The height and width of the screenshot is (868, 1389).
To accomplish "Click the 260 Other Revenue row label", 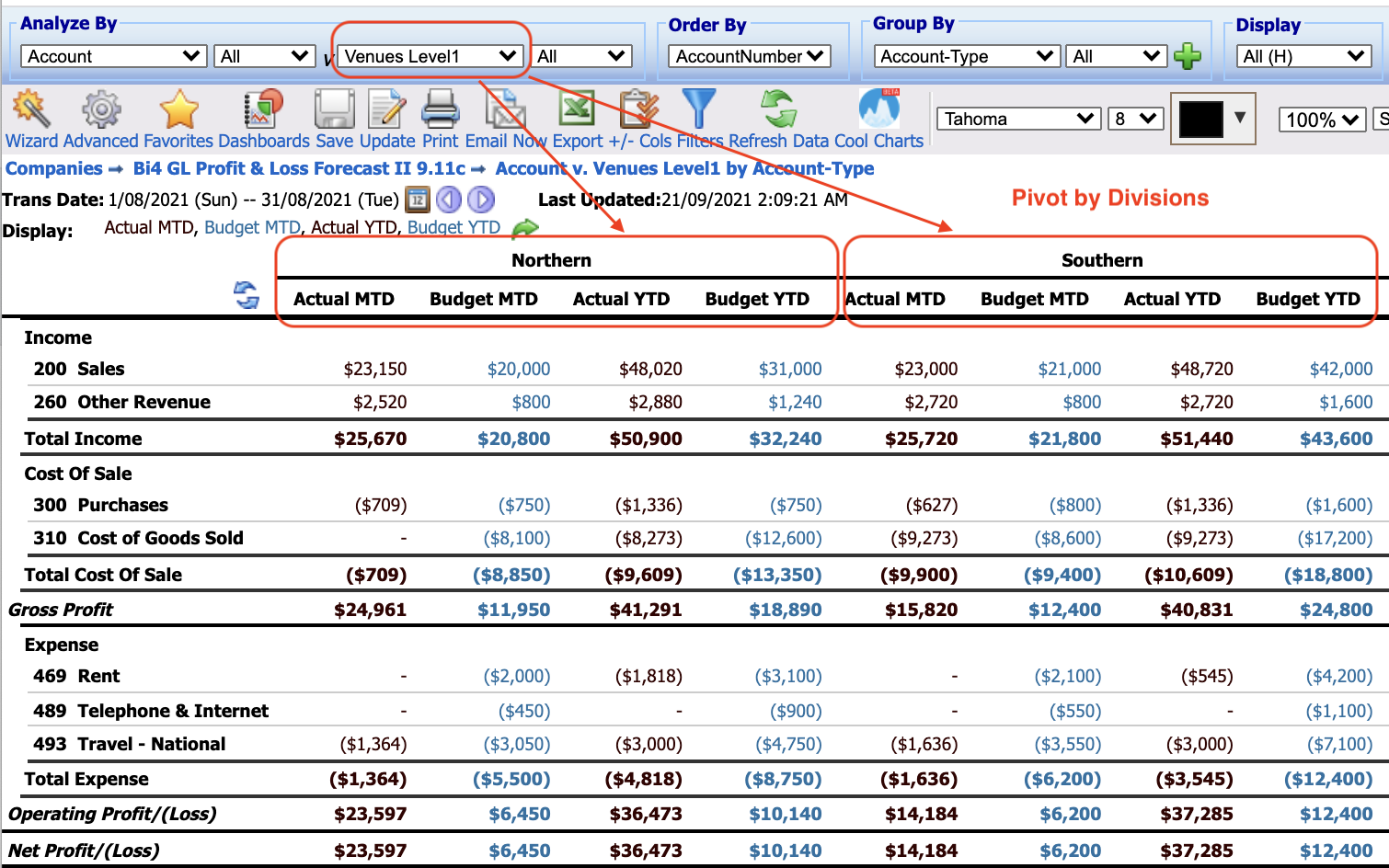I will point(122,402).
